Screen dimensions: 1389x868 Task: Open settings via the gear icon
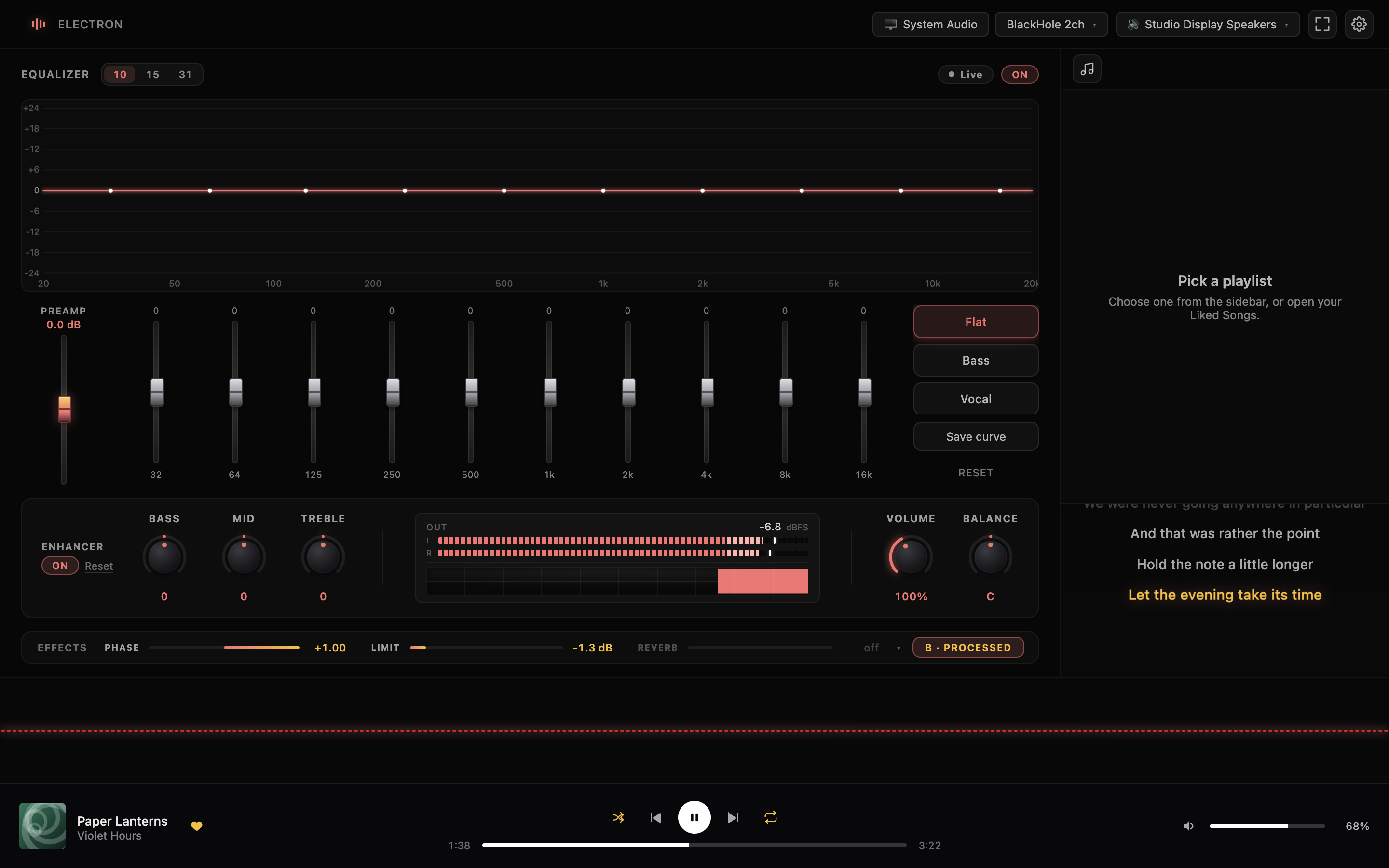tap(1359, 24)
